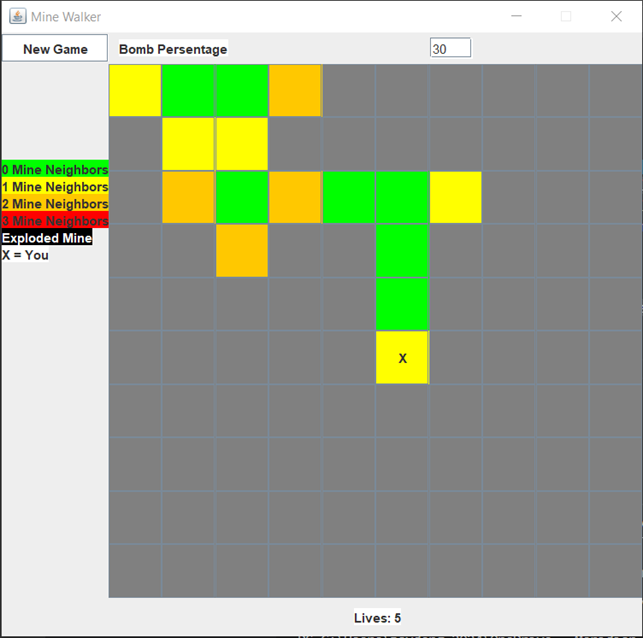The height and width of the screenshot is (638, 643).
Task: Click the green tile directly above the X tile
Action: tap(402, 304)
